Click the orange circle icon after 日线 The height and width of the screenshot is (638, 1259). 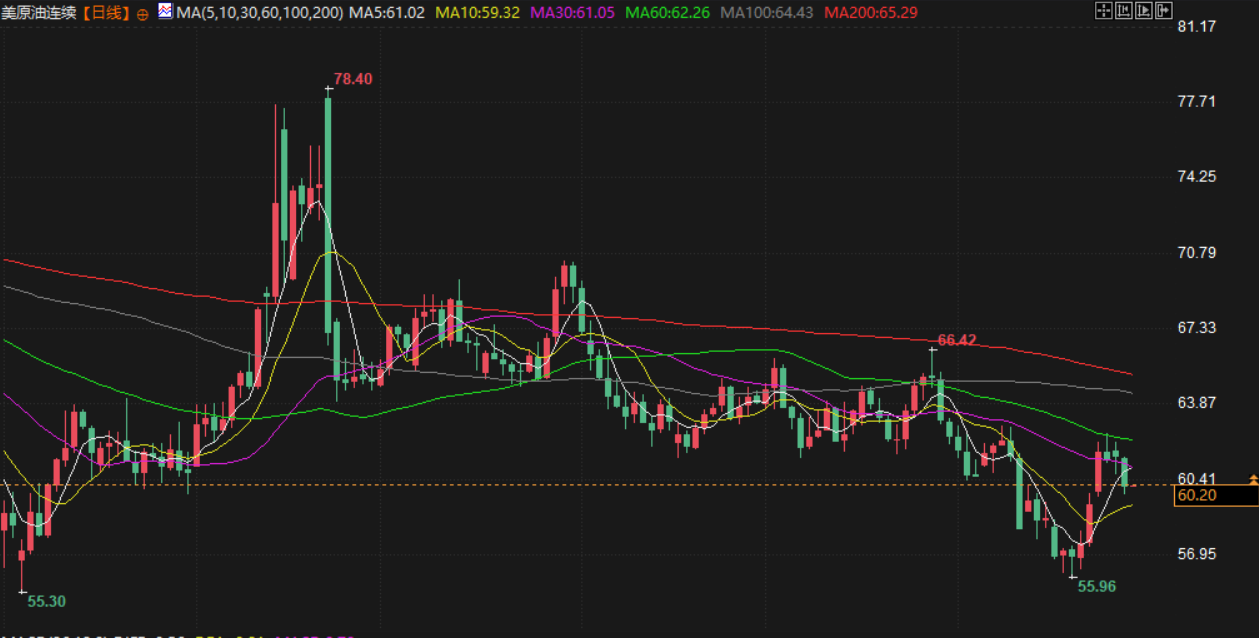(x=142, y=14)
